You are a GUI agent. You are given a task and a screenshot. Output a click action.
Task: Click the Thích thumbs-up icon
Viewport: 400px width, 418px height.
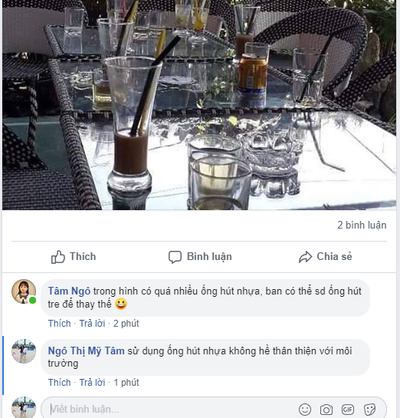pyautogui.click(x=58, y=257)
